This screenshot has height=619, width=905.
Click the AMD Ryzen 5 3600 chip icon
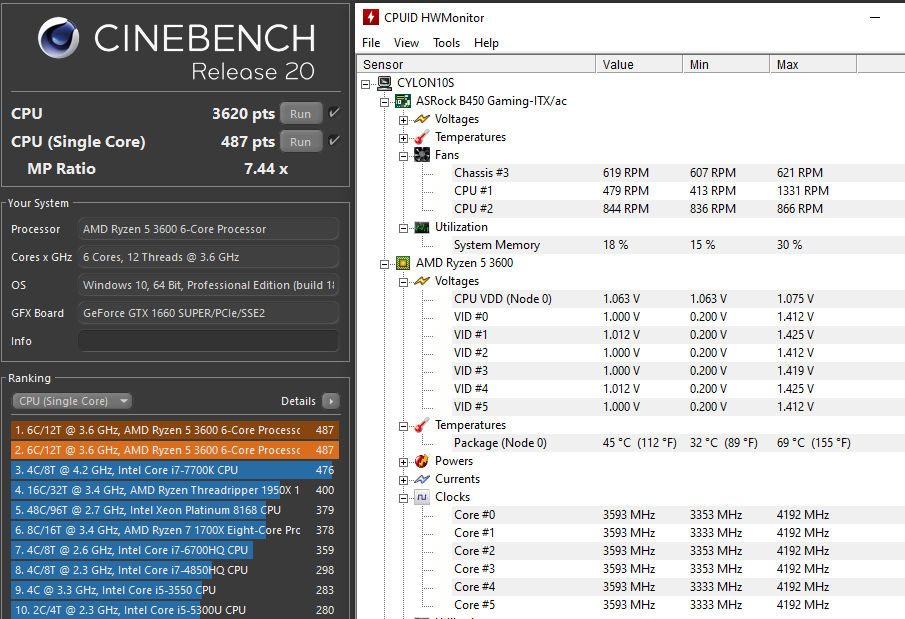click(x=403, y=263)
